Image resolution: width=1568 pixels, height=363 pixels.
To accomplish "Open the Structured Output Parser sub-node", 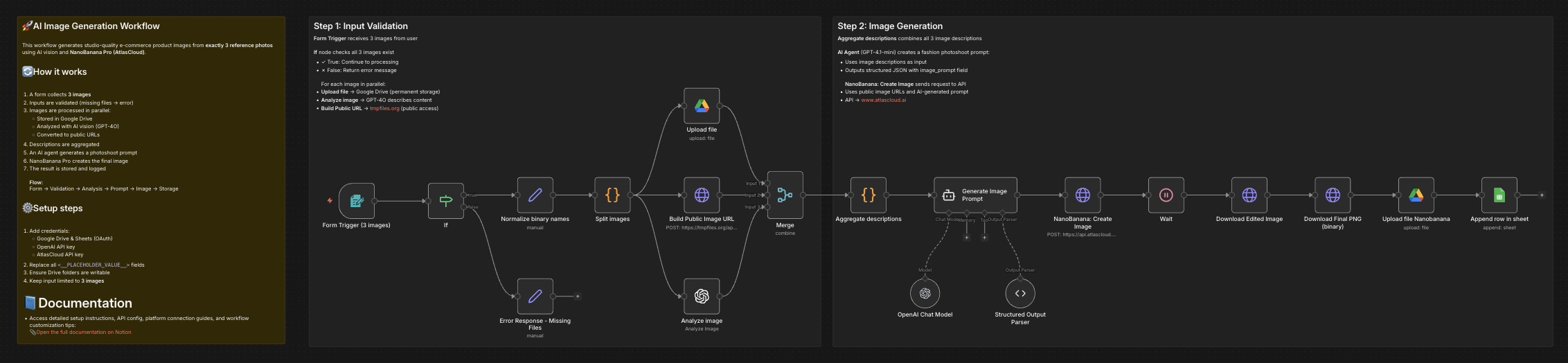I will pos(1020,294).
